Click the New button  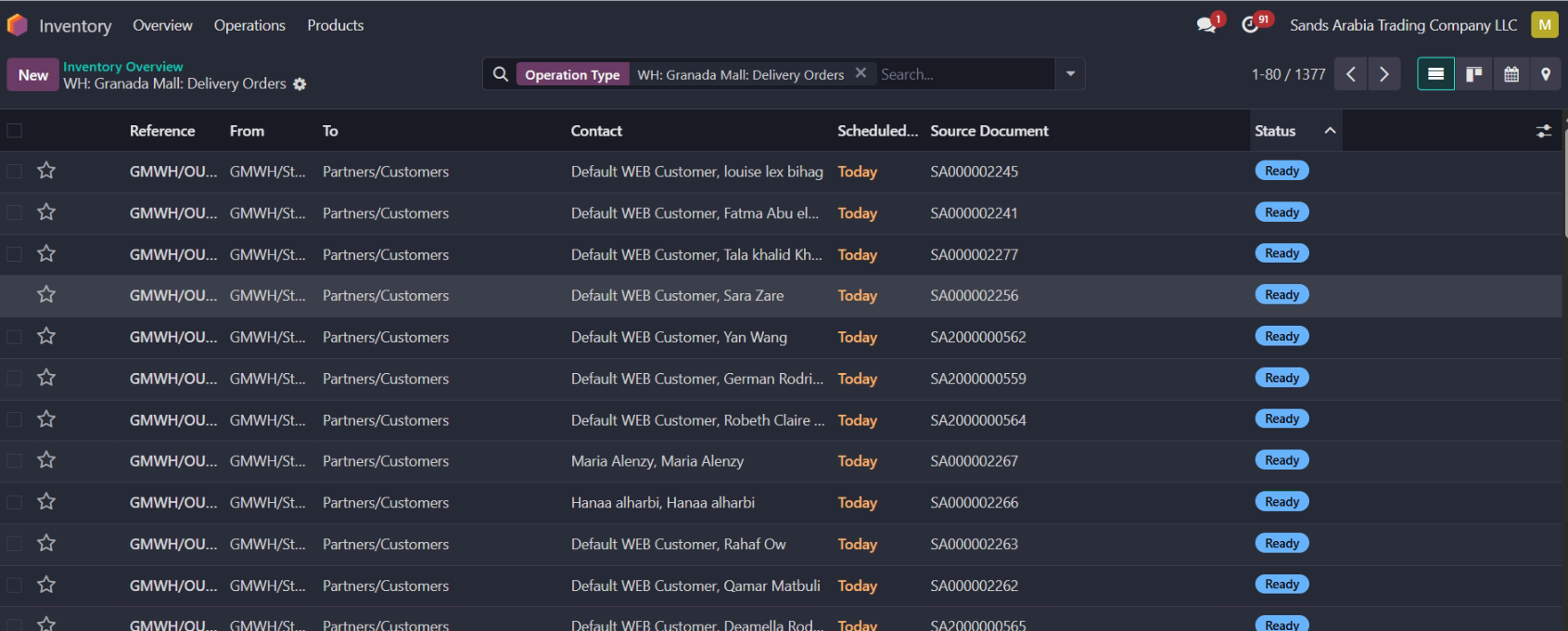click(33, 75)
